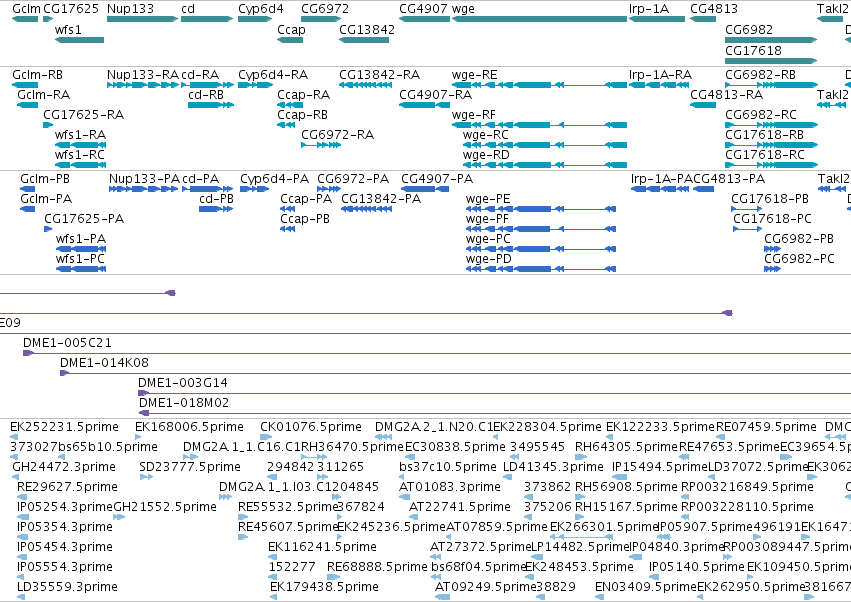Select the wge-RD transcript

point(545,165)
